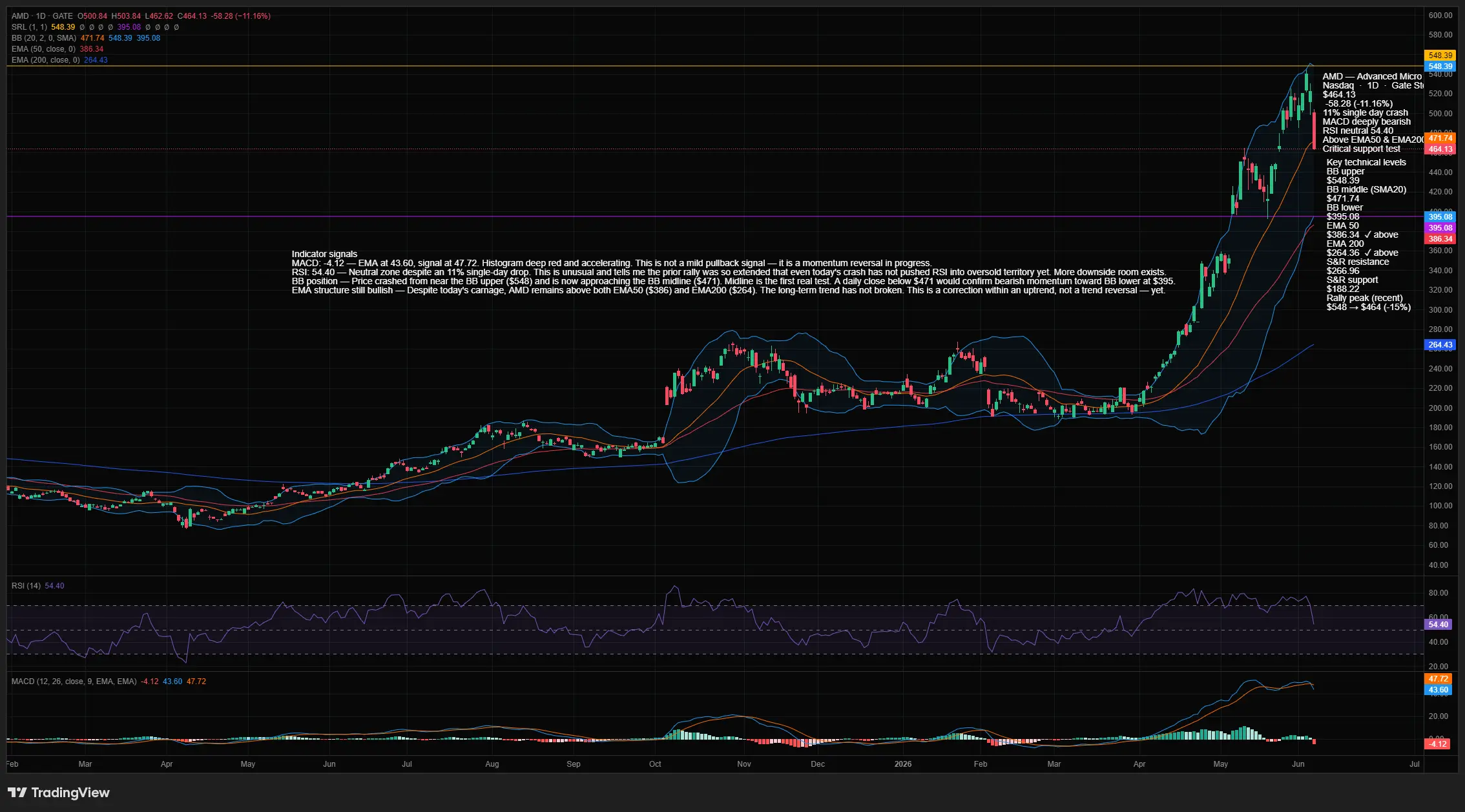Click the 'BB lower' level label

(x=1345, y=208)
